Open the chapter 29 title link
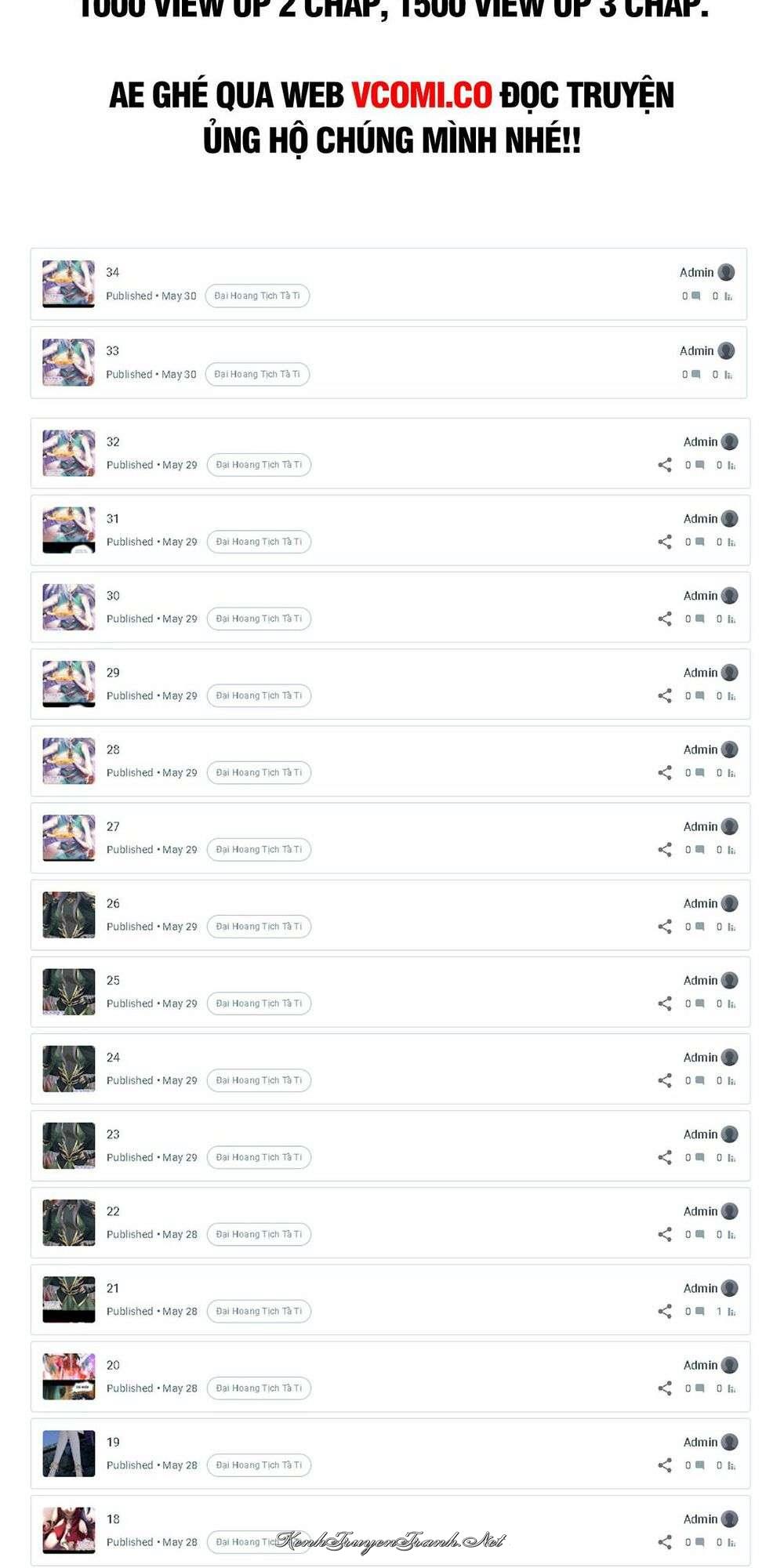The width and height of the screenshot is (784, 1568). pos(113,673)
